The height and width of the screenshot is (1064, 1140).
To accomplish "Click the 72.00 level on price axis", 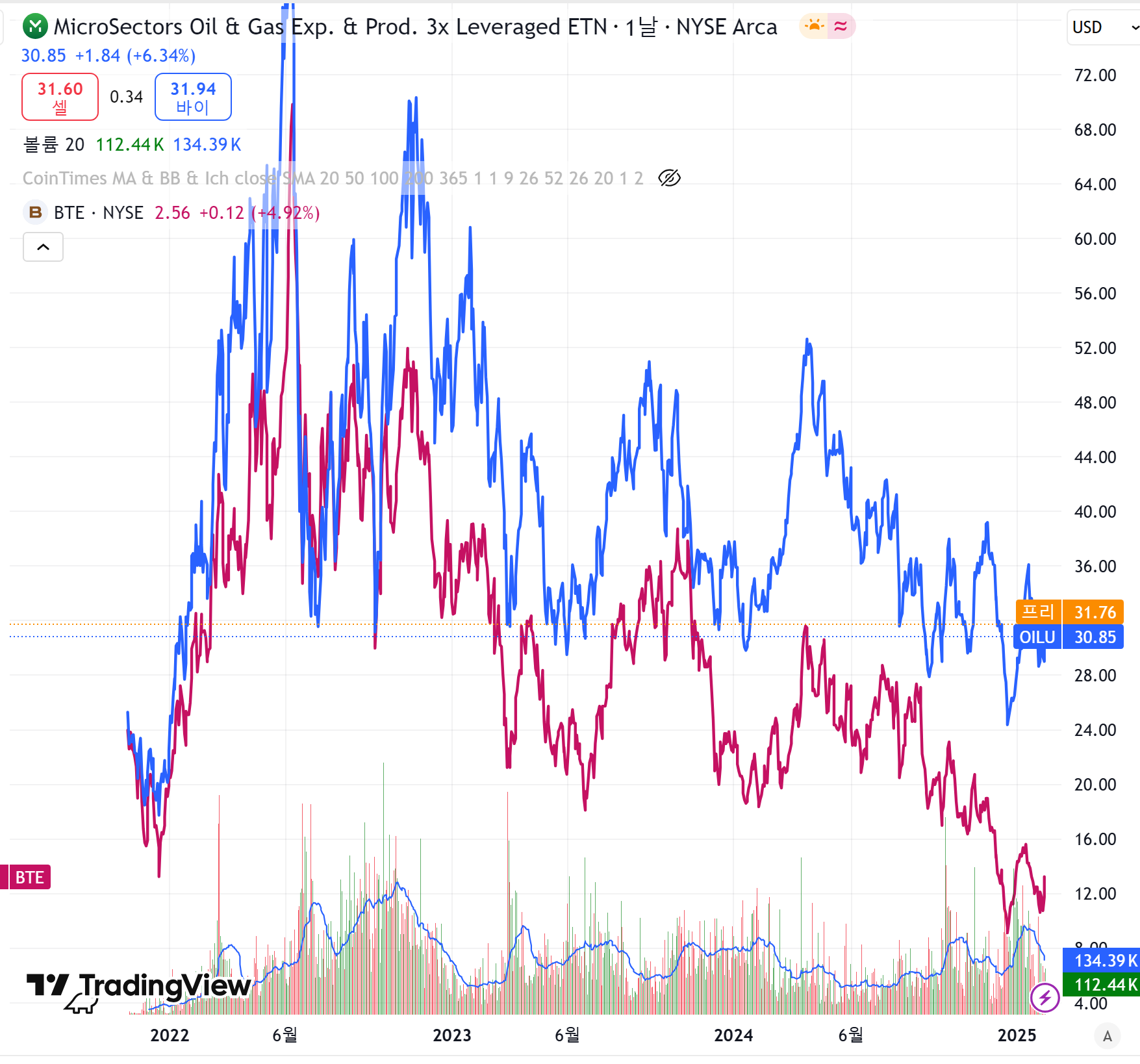I will click(1095, 75).
